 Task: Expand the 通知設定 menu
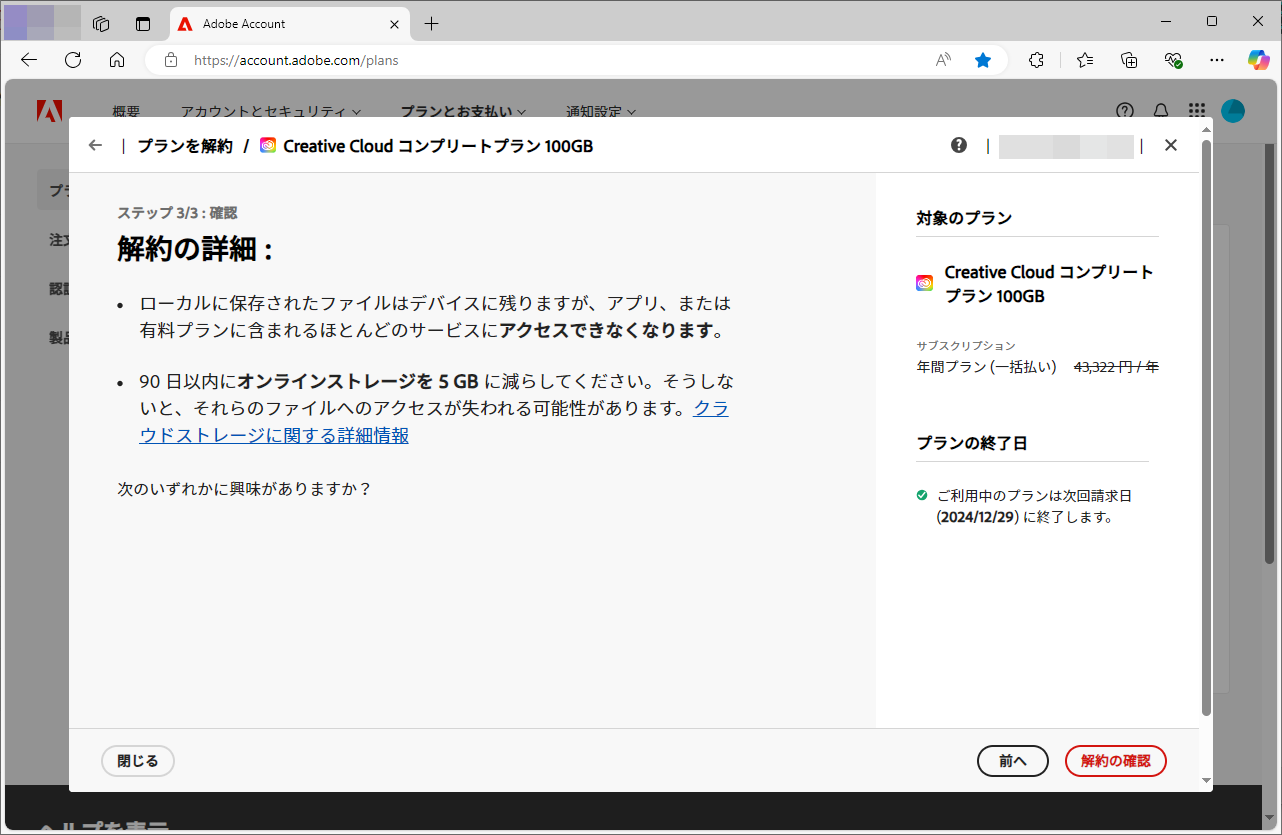(600, 112)
